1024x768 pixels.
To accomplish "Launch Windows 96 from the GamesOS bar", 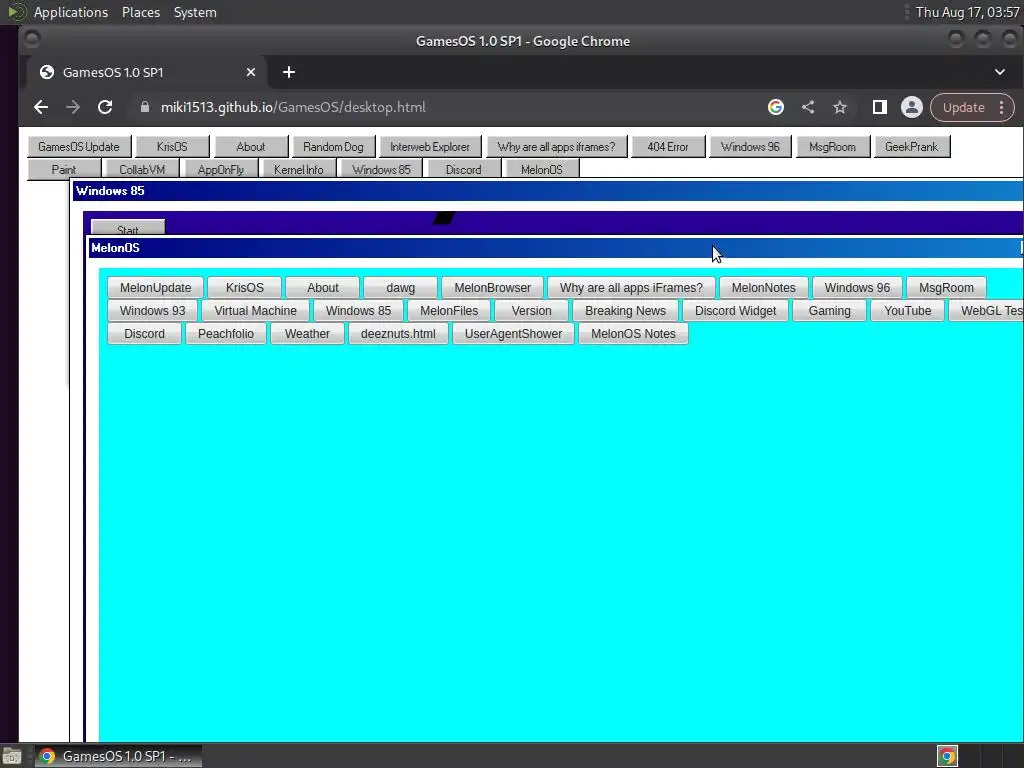I will coord(750,146).
